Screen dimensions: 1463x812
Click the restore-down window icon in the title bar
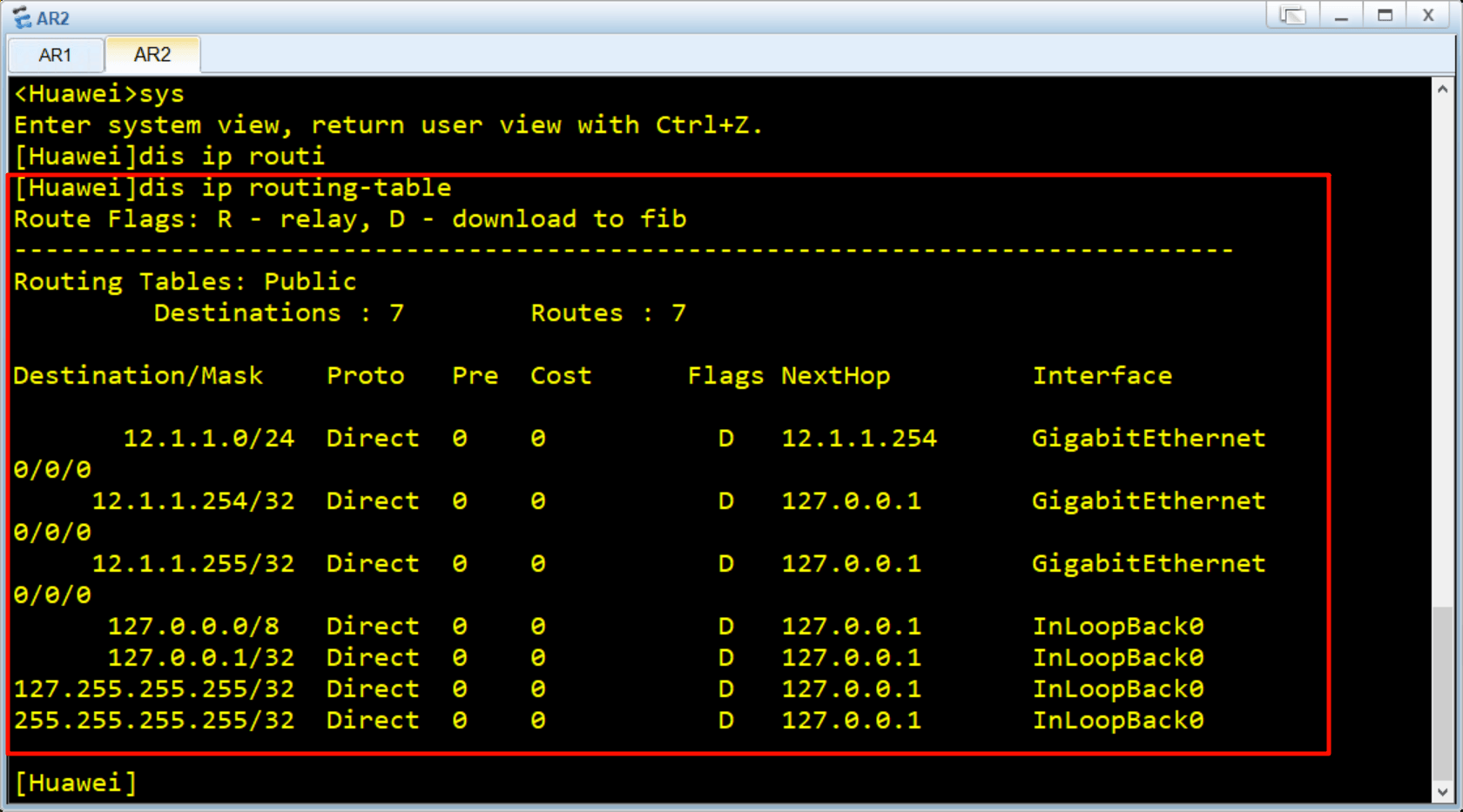[1293, 16]
